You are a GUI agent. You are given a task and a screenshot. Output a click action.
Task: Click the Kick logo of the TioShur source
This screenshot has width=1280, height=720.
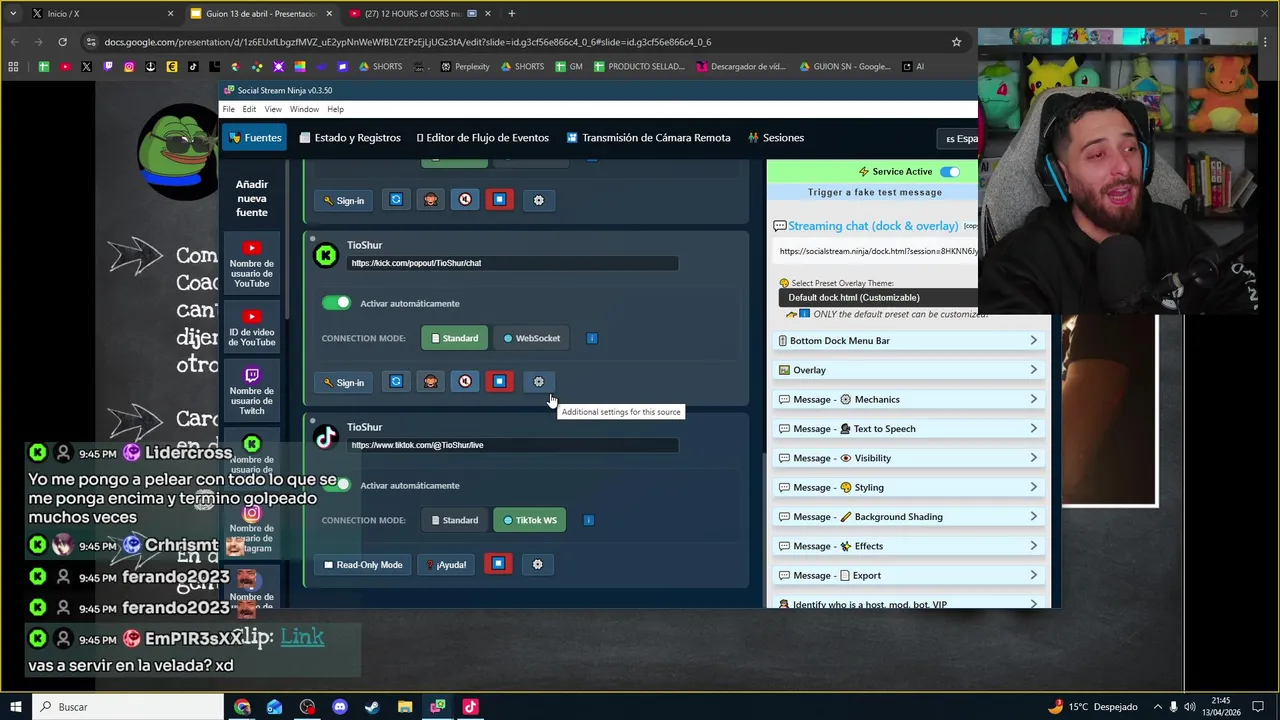click(326, 256)
